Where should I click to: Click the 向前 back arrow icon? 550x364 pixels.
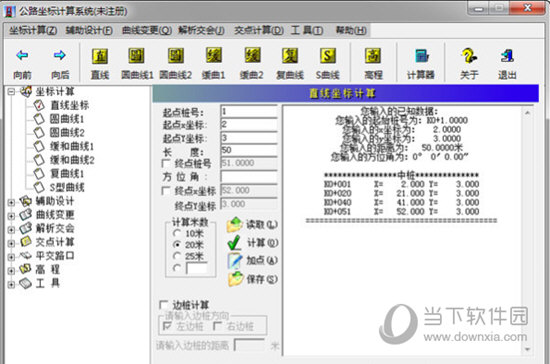pos(22,55)
